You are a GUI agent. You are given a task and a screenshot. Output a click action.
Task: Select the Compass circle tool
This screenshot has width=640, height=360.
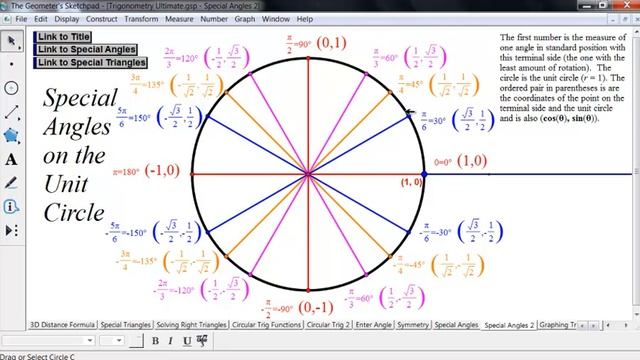click(11, 88)
